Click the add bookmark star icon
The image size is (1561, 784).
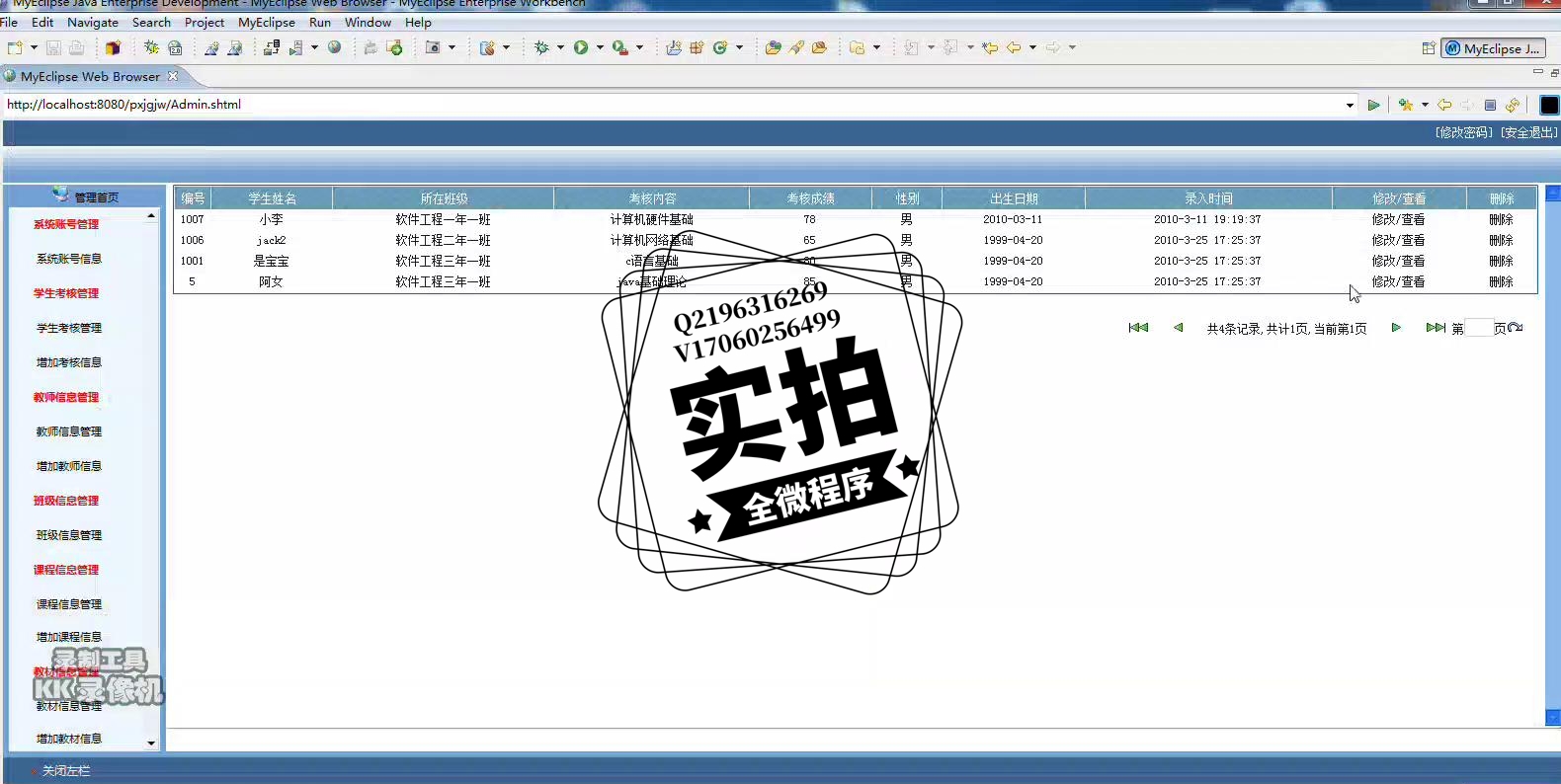pyautogui.click(x=1406, y=105)
